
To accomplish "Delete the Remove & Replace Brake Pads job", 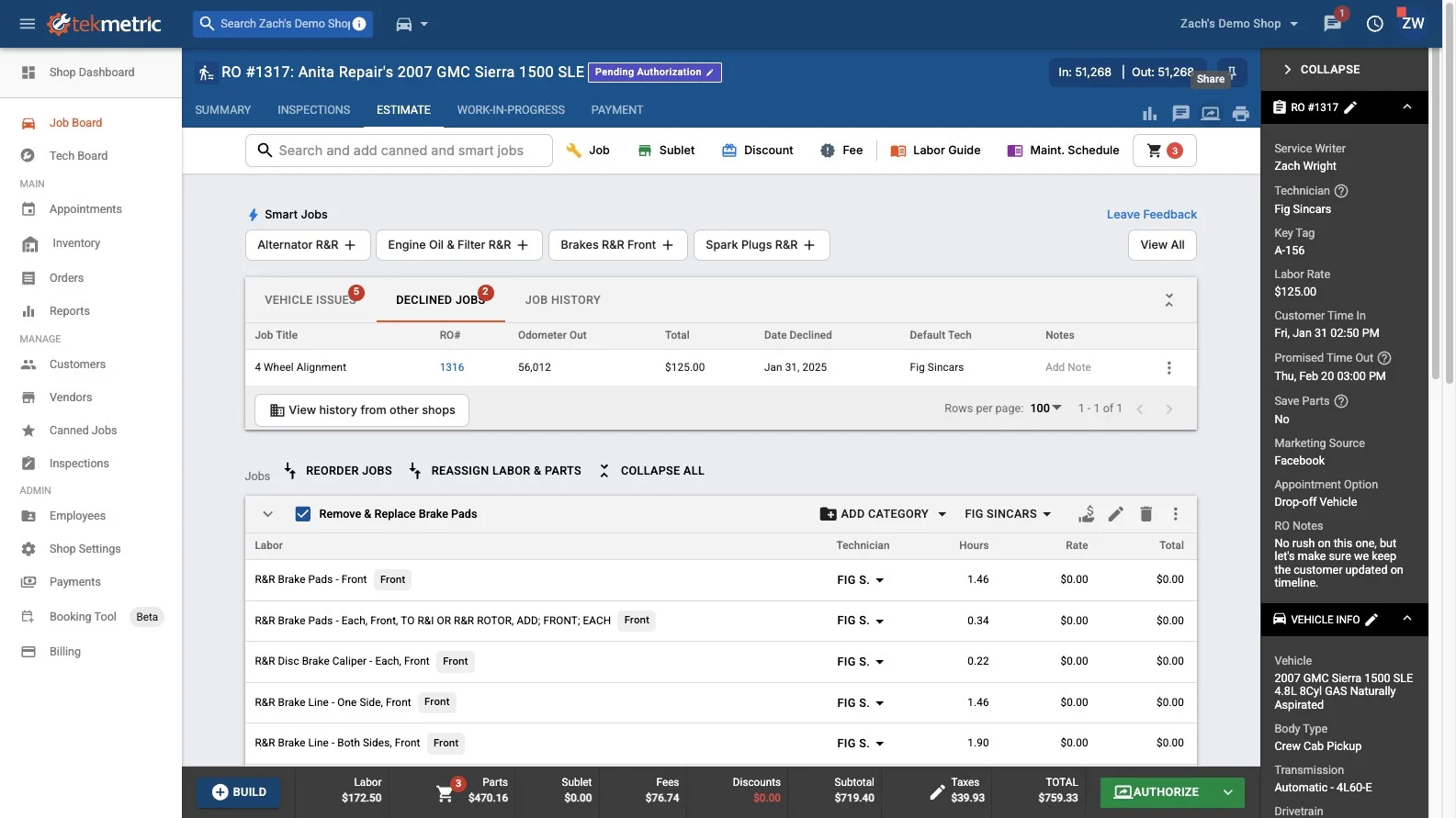I will click(x=1146, y=514).
